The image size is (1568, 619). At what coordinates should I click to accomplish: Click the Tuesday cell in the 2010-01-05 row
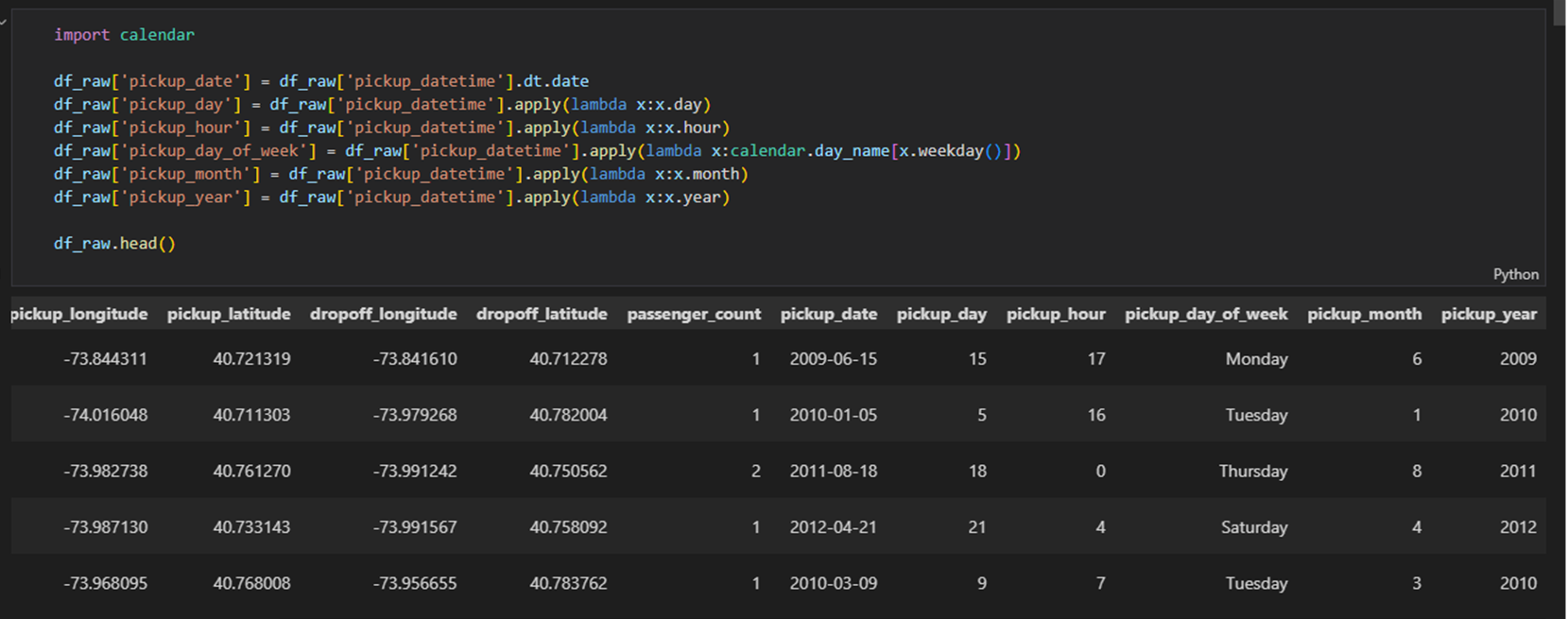point(1256,415)
